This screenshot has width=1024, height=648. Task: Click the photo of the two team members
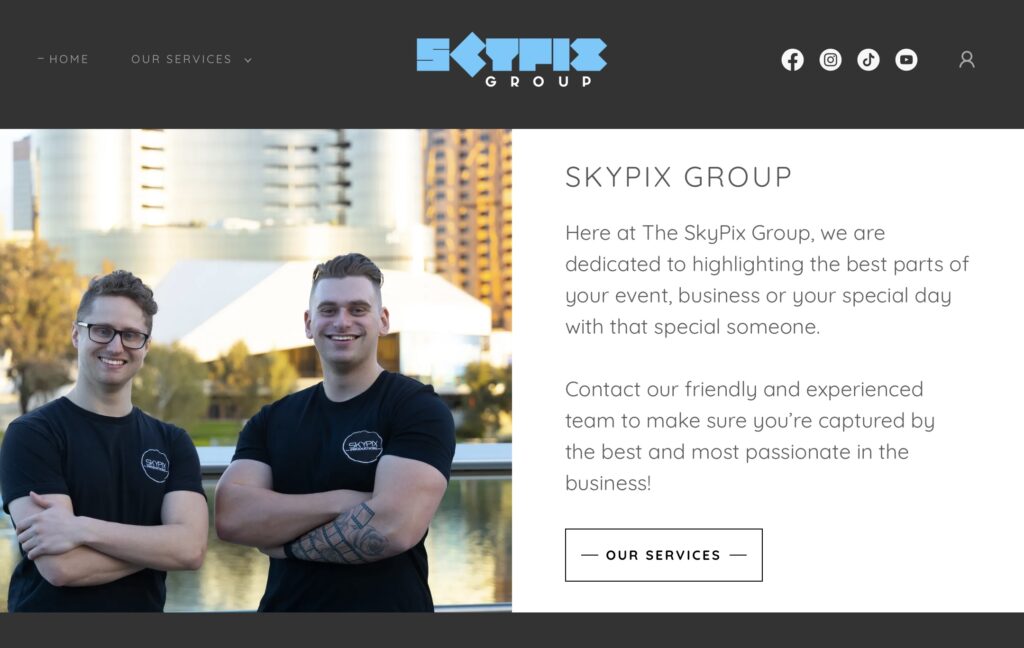(x=255, y=370)
